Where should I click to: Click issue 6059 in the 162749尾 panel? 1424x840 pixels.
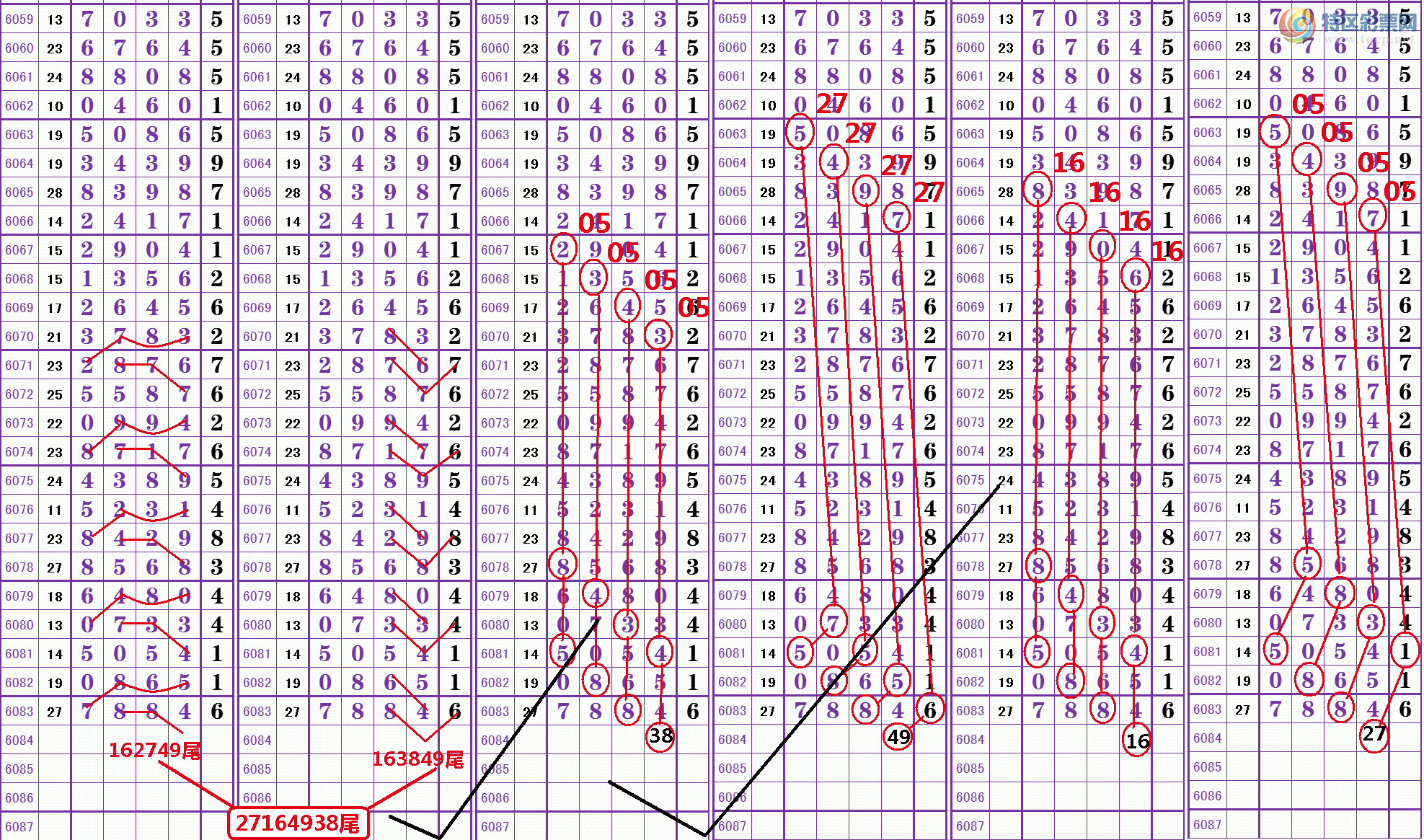point(19,19)
